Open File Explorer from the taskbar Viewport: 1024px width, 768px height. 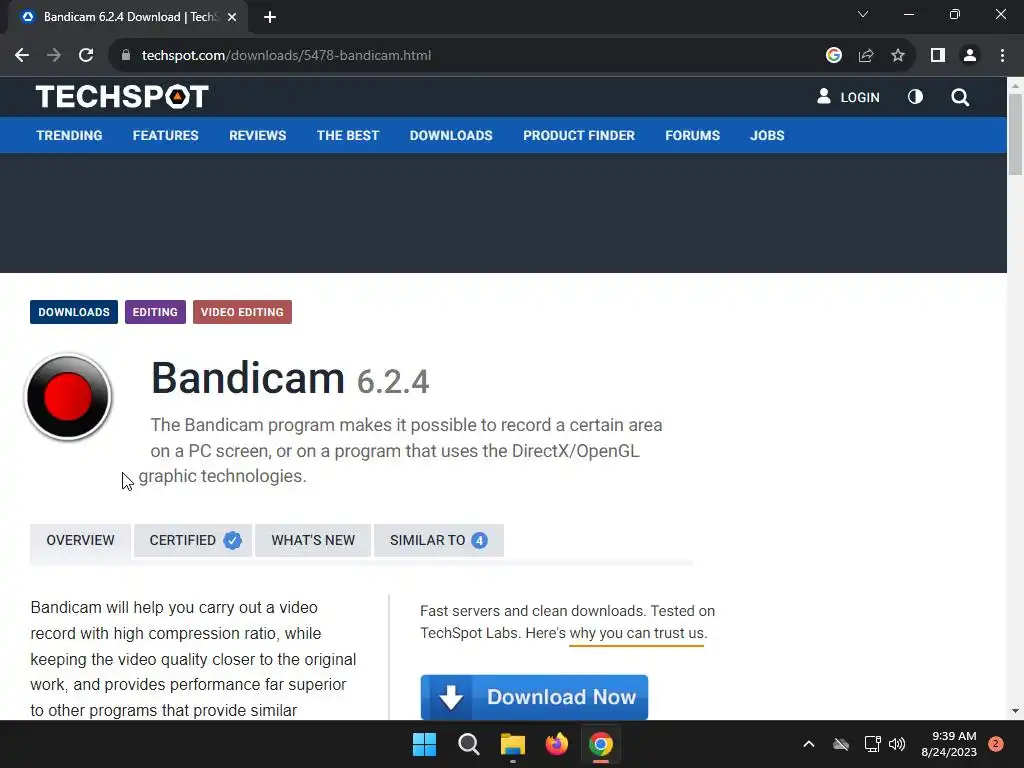click(513, 744)
